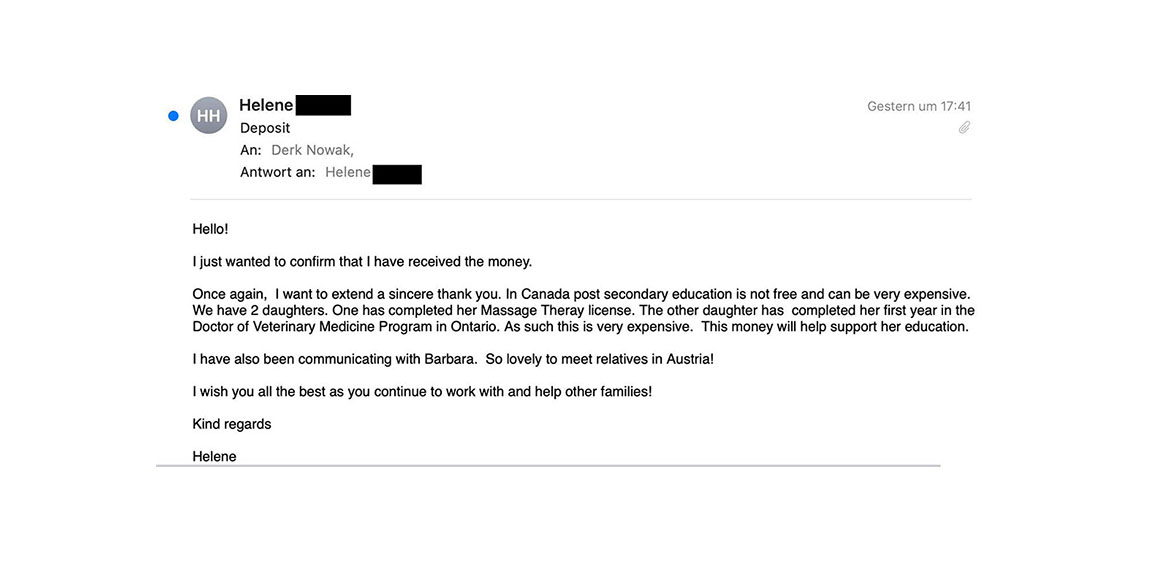The width and height of the screenshot is (1163, 562).
Task: Click the Antwort an: field label
Action: pos(278,172)
